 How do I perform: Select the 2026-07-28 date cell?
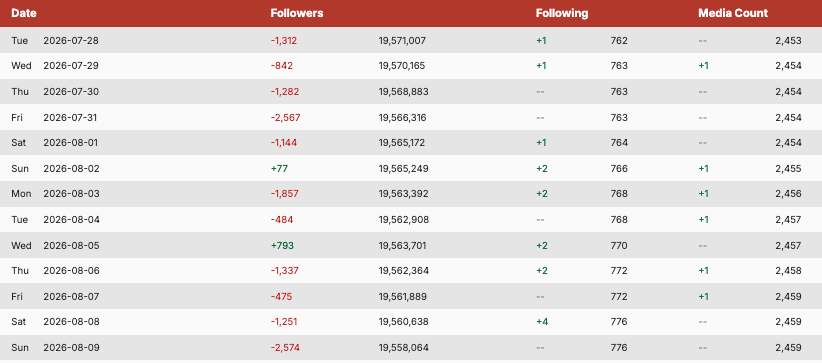(71, 40)
